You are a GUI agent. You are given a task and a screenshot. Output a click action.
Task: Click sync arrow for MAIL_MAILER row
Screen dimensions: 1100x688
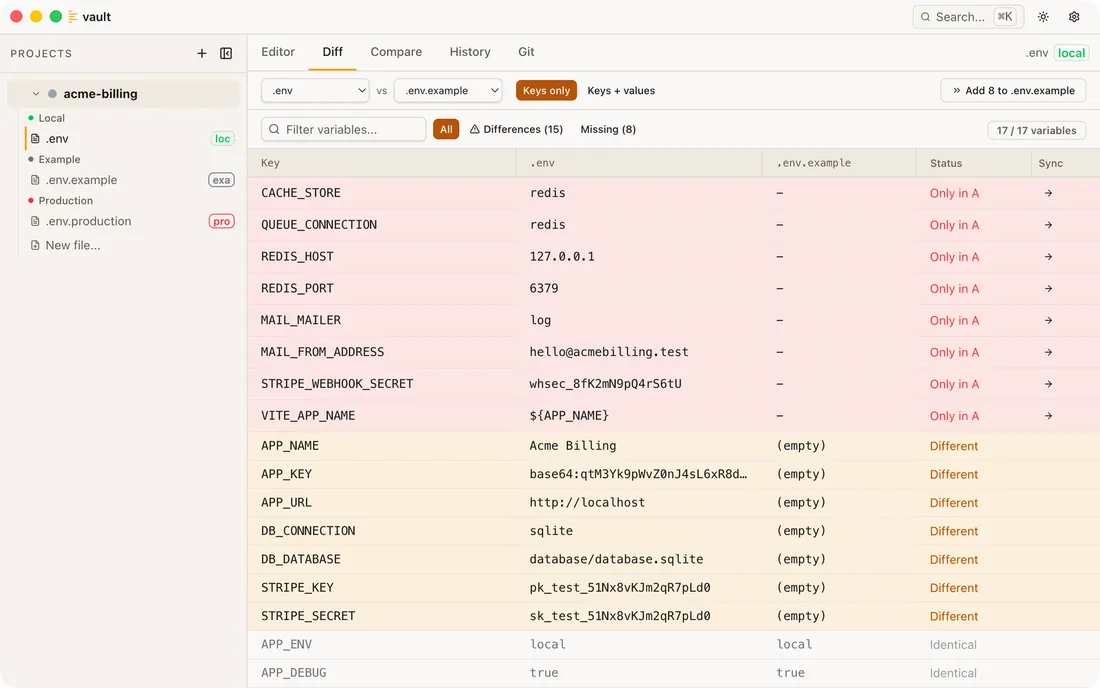click(x=1048, y=321)
